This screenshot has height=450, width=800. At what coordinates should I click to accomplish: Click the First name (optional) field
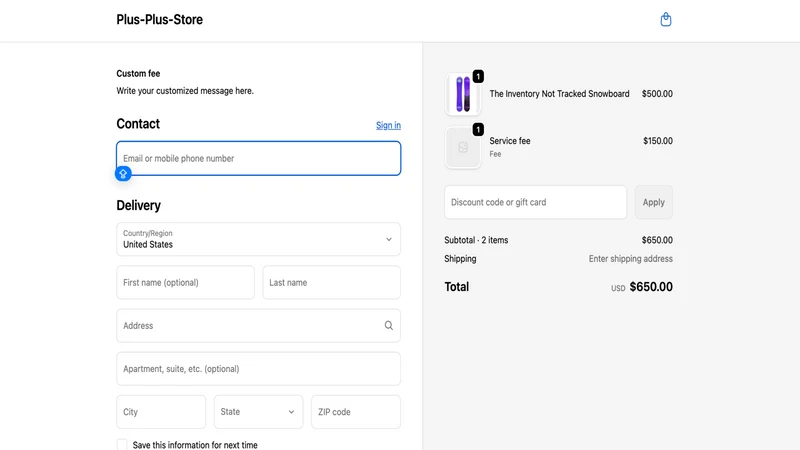(185, 282)
